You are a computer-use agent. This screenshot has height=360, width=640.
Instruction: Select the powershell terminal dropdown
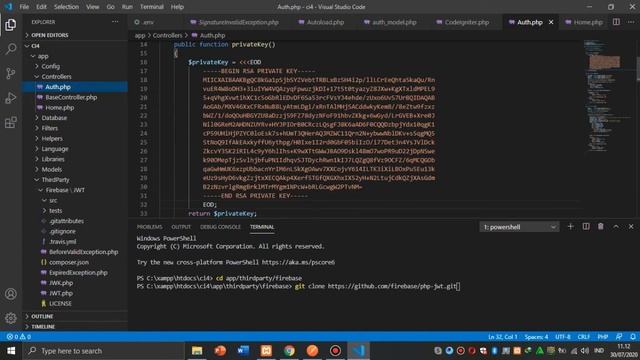[519, 227]
